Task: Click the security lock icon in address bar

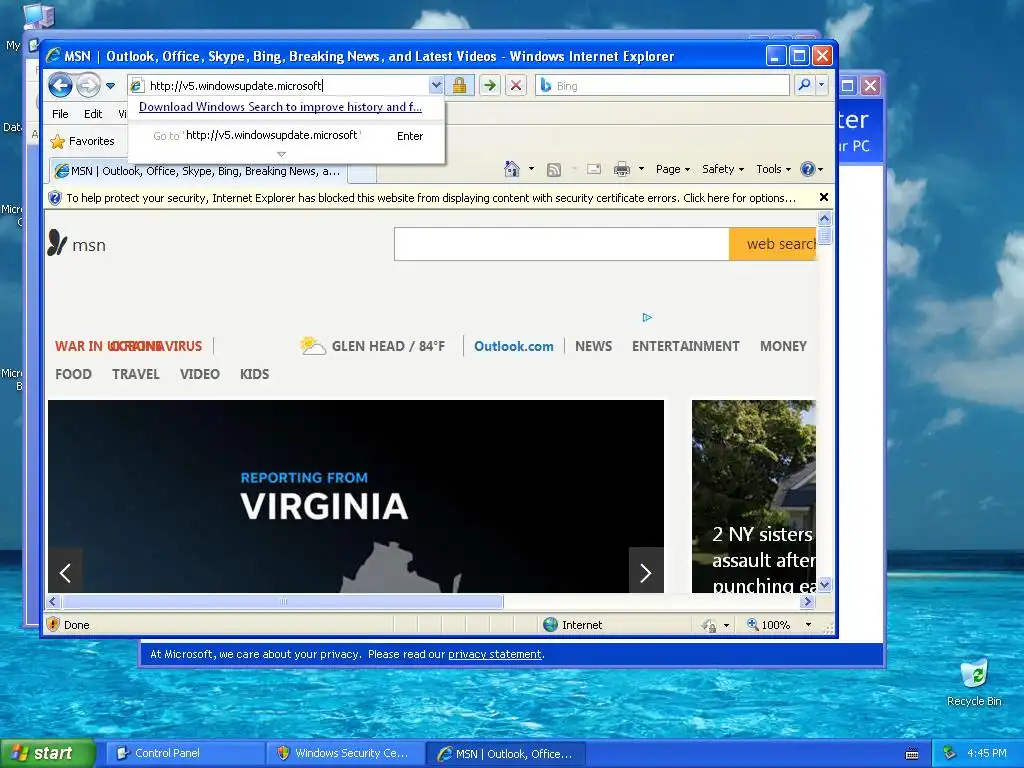Action: (459, 85)
